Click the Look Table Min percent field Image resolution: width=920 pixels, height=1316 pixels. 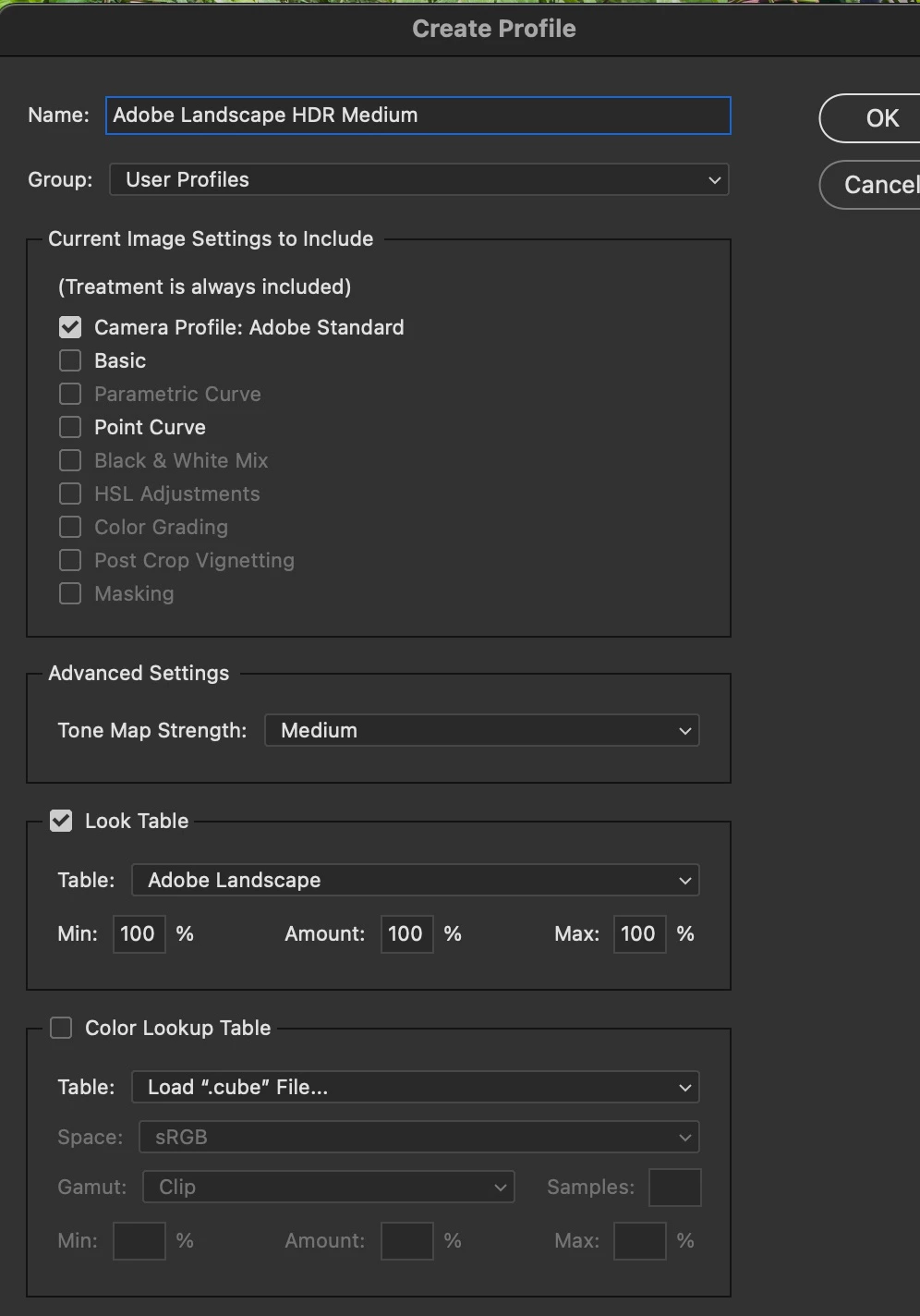tap(139, 933)
